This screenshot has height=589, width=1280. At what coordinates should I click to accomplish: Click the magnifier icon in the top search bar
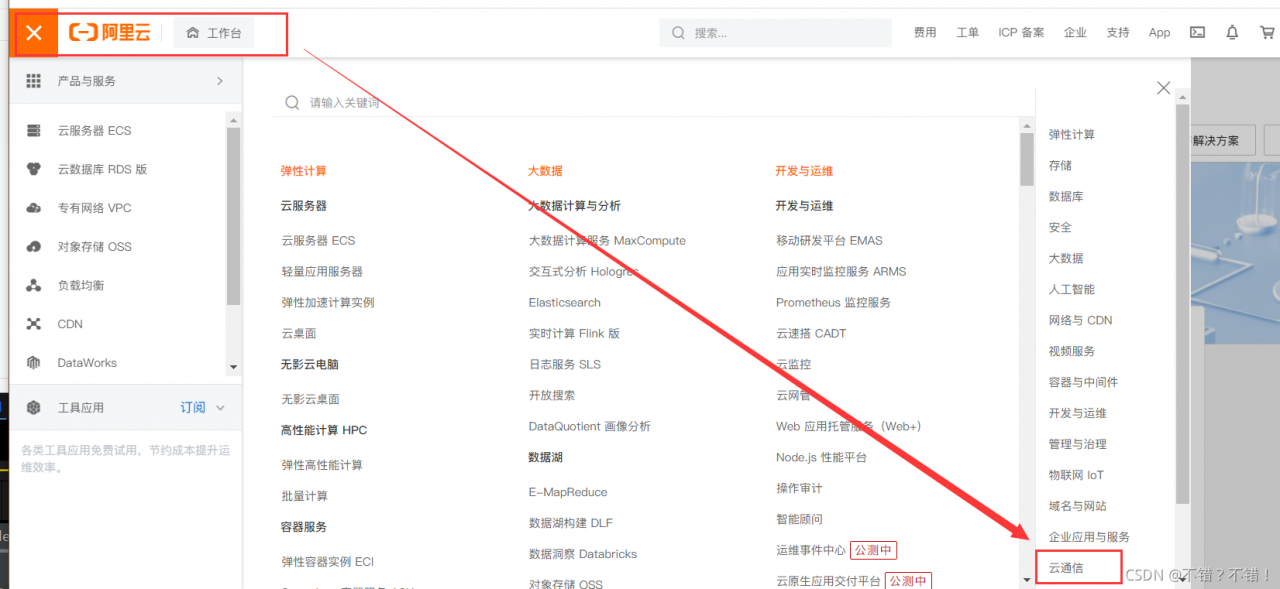click(678, 33)
